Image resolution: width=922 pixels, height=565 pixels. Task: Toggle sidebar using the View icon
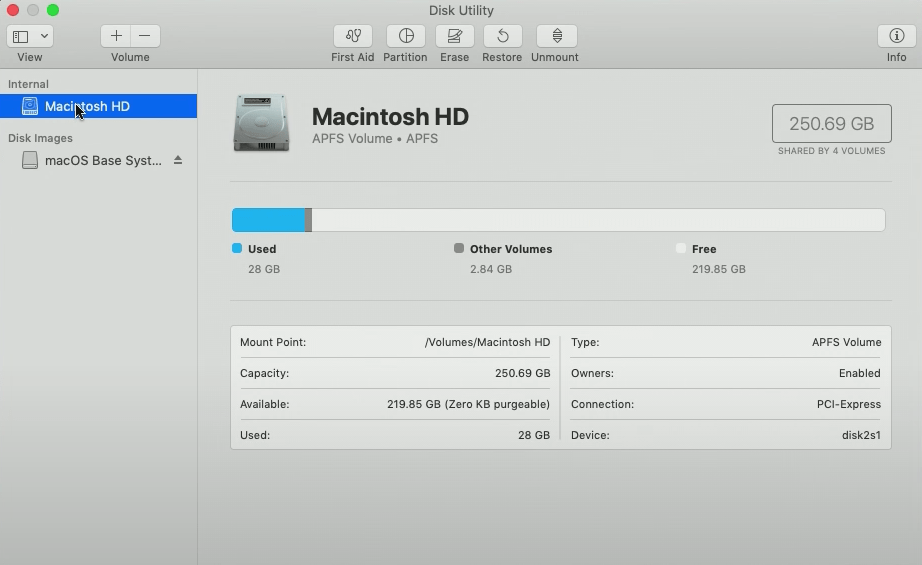[21, 36]
